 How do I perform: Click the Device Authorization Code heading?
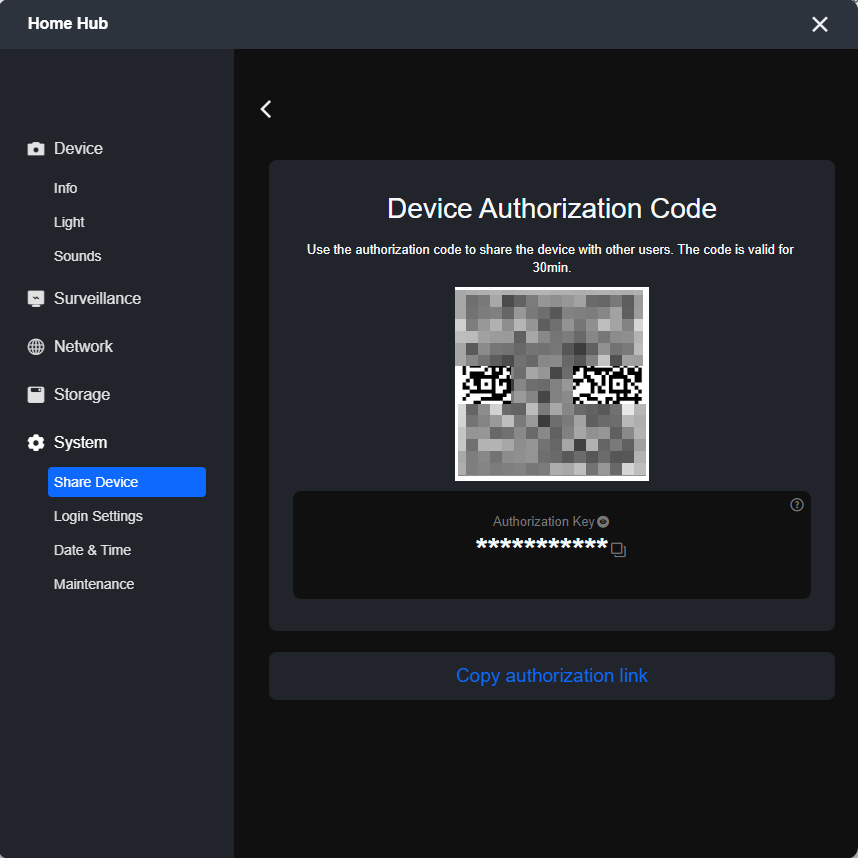coord(552,208)
